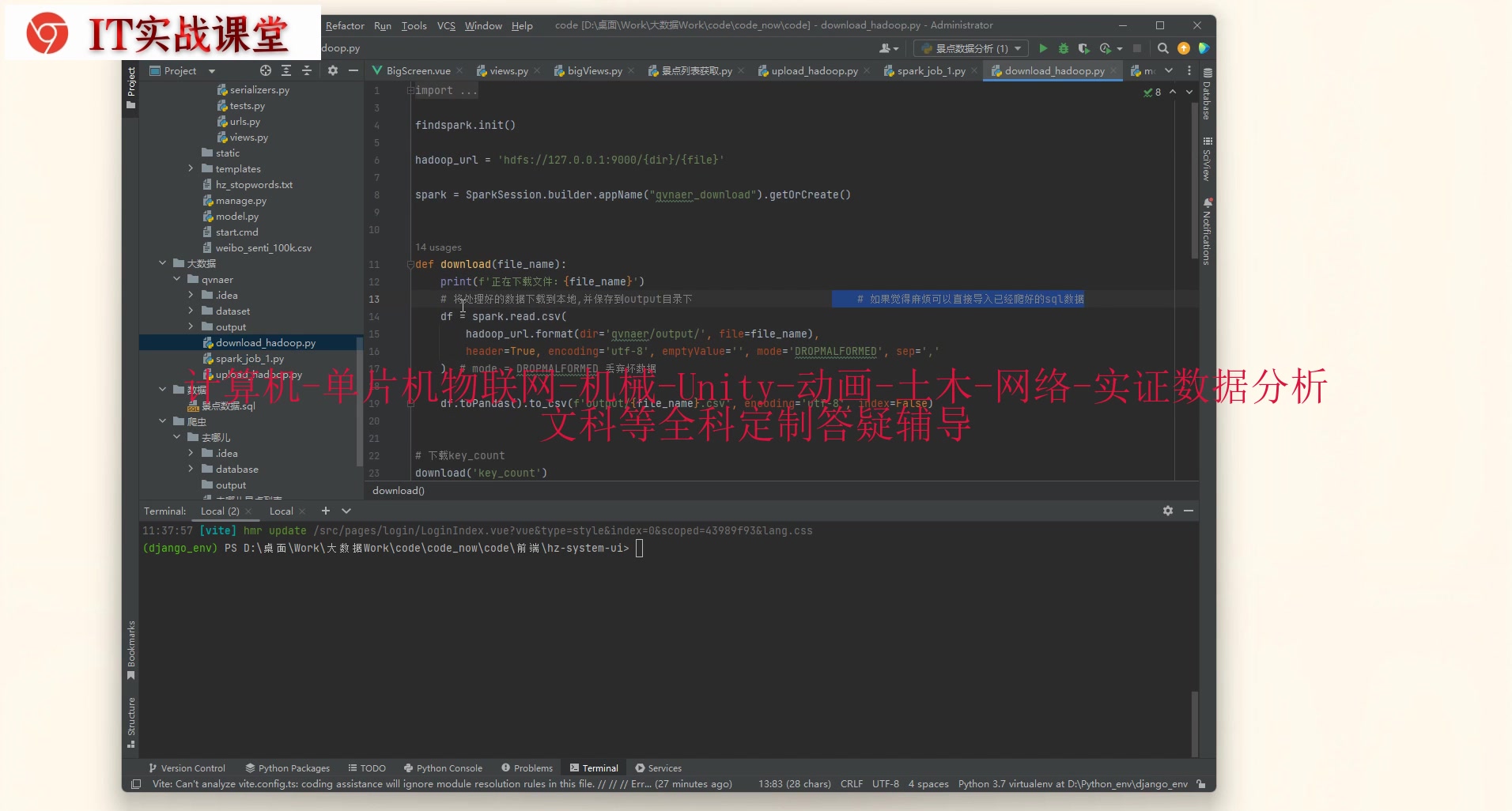Open the SciView tool window
The height and width of the screenshot is (811, 1512).
click(1207, 159)
